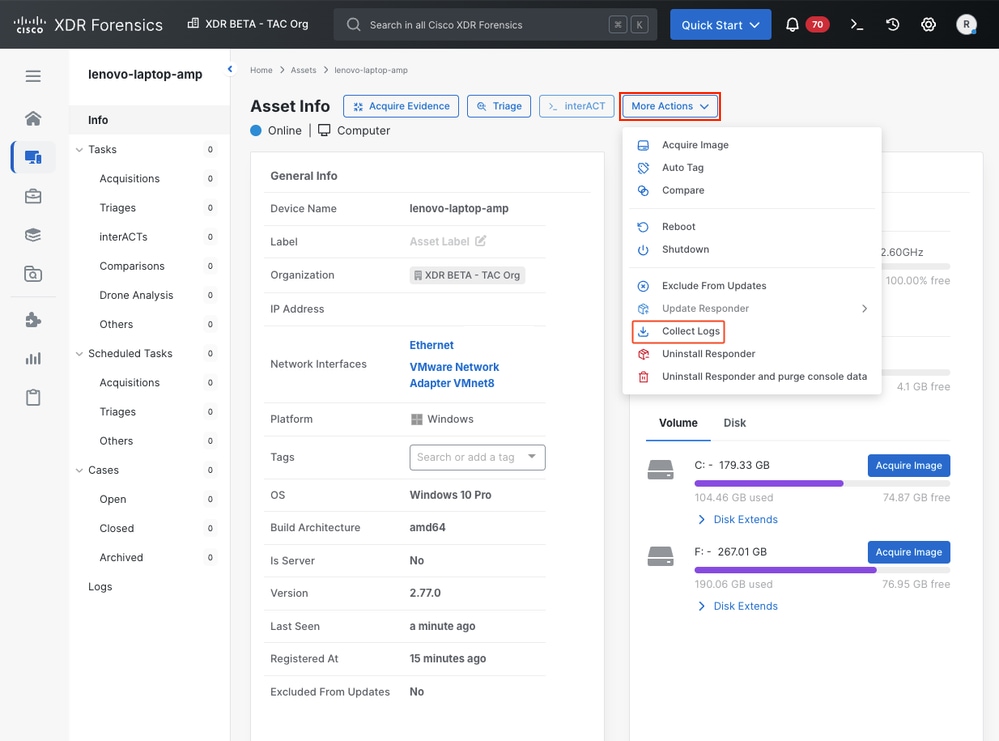Switch to the Disk tab

point(735,423)
